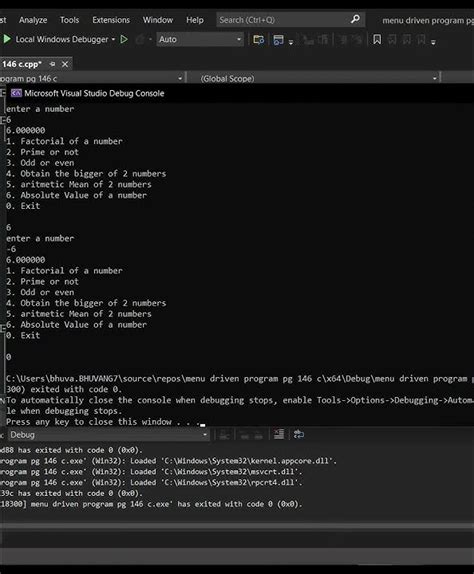Click second '6. Absolute Value of a number'
The image size is (474, 574).
coord(76,325)
